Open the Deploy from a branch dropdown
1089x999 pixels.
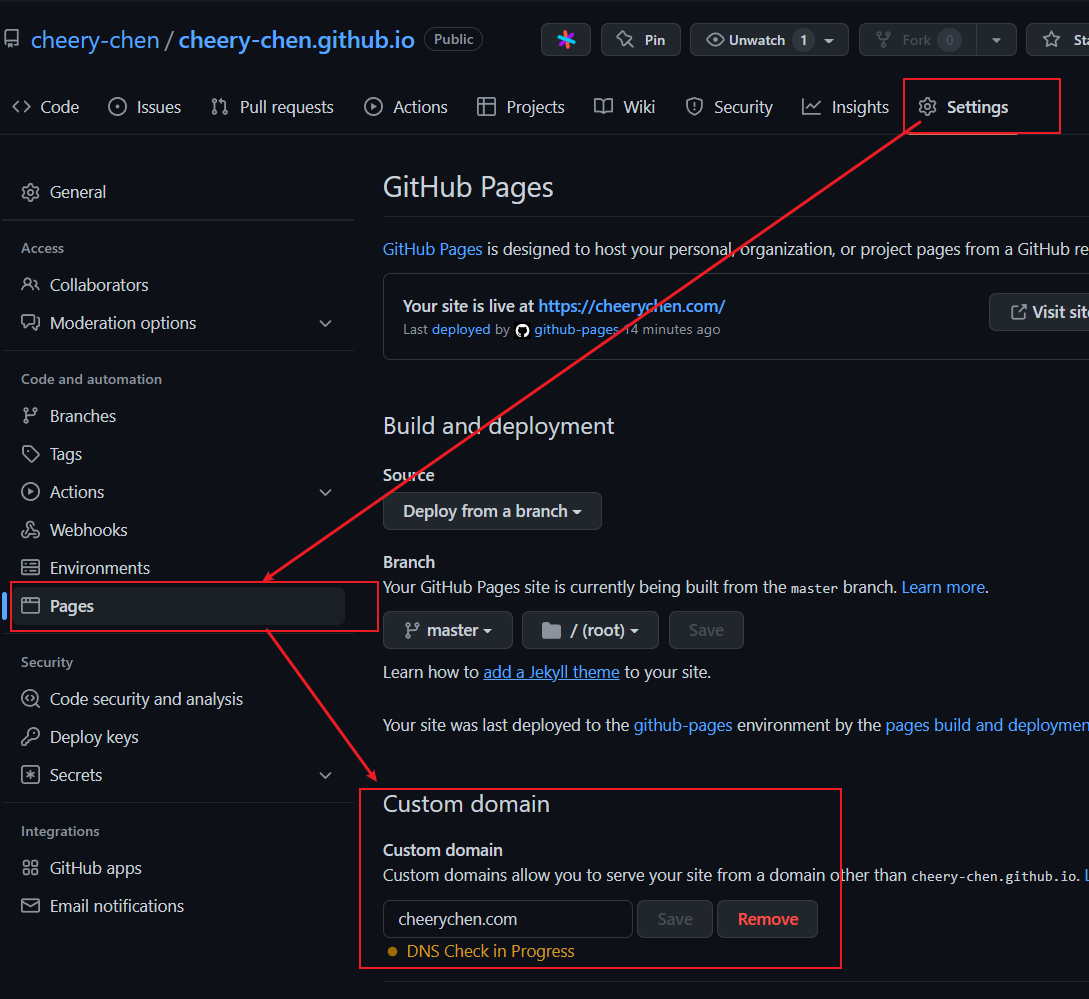pos(492,511)
